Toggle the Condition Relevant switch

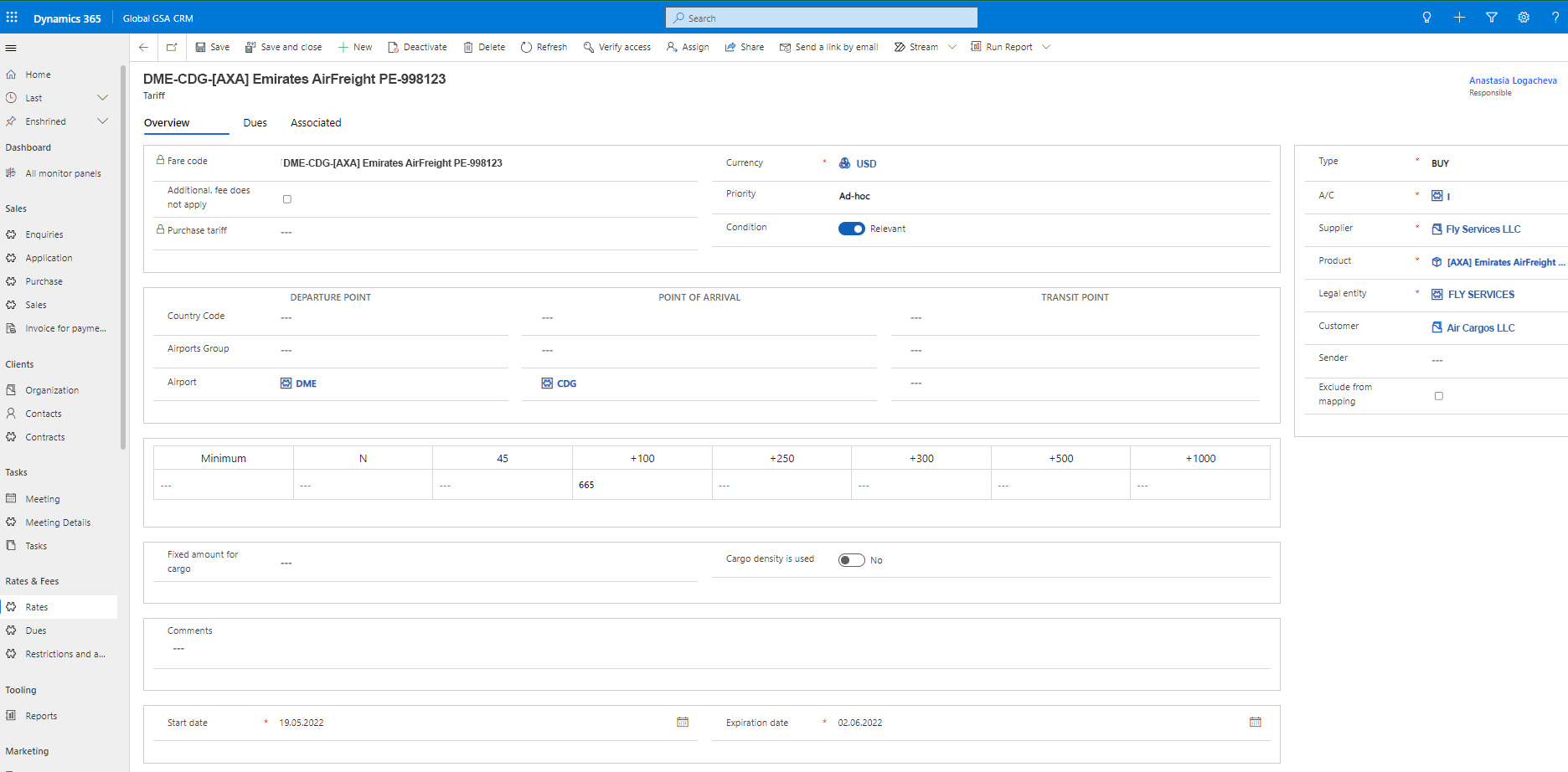point(851,229)
